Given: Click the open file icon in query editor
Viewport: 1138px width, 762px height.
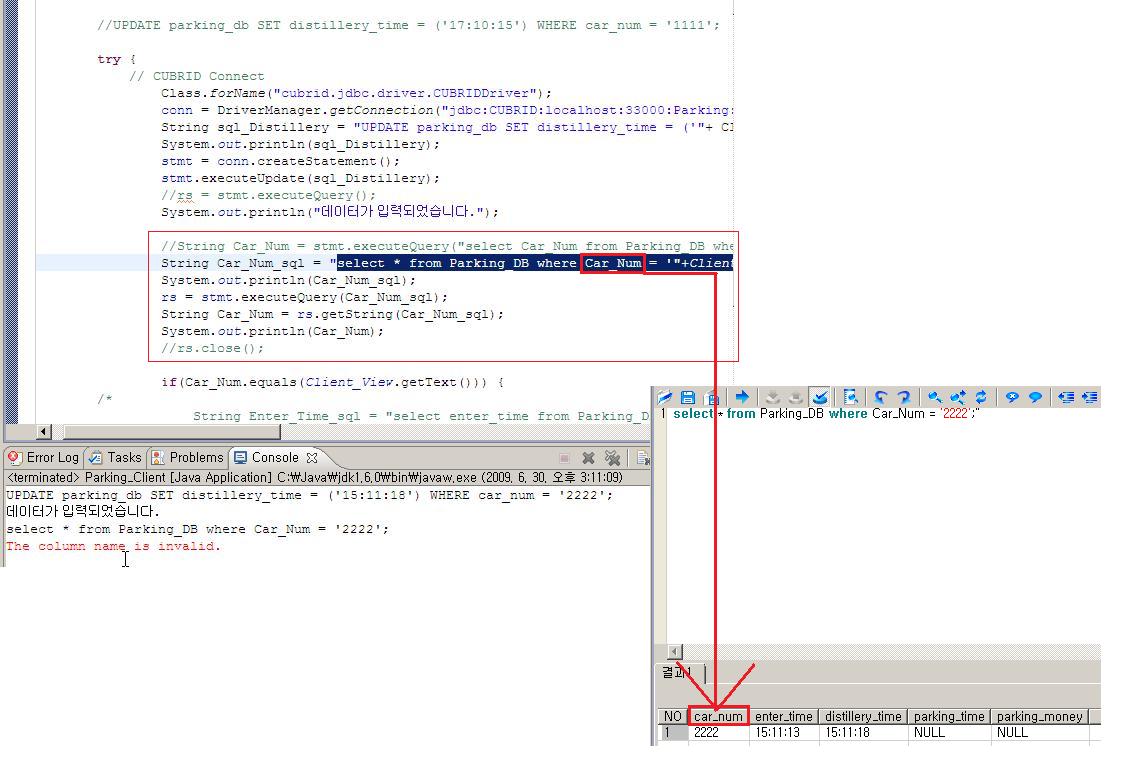Looking at the screenshot, I should coord(665,397).
